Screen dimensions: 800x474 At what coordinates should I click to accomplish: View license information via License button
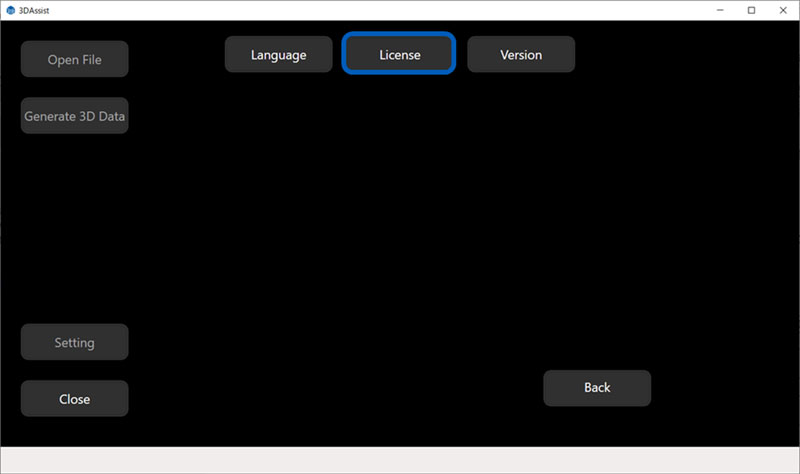point(399,55)
